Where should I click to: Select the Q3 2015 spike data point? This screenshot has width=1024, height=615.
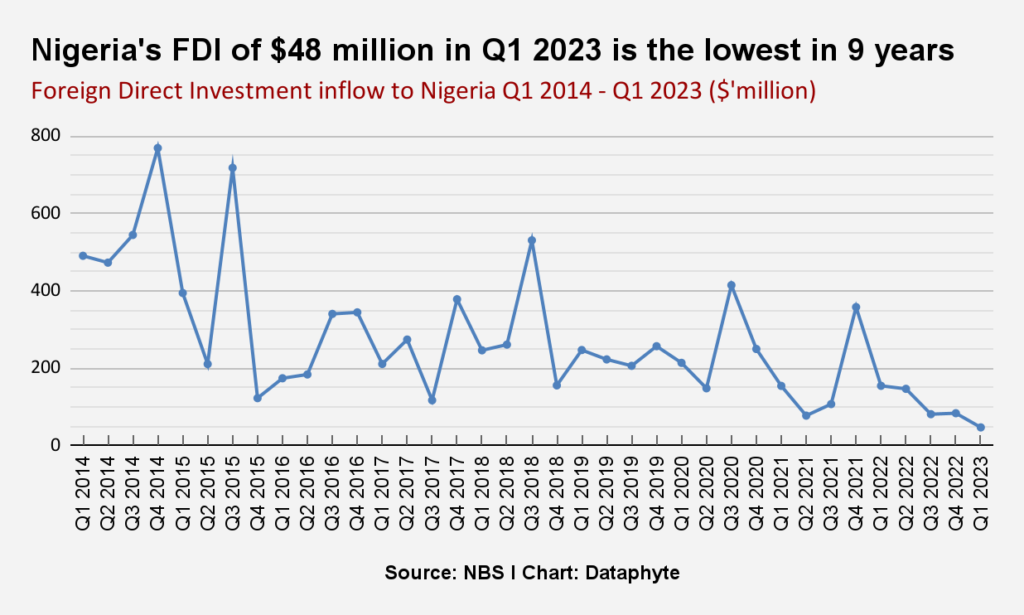pyautogui.click(x=232, y=168)
